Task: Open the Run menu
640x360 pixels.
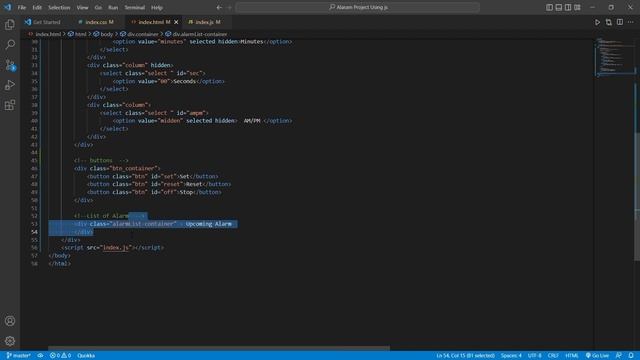Action: [113, 7]
